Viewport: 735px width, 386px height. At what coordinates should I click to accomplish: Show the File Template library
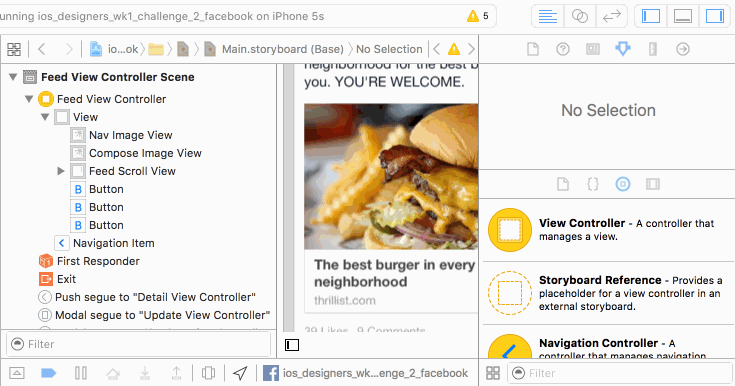click(563, 184)
